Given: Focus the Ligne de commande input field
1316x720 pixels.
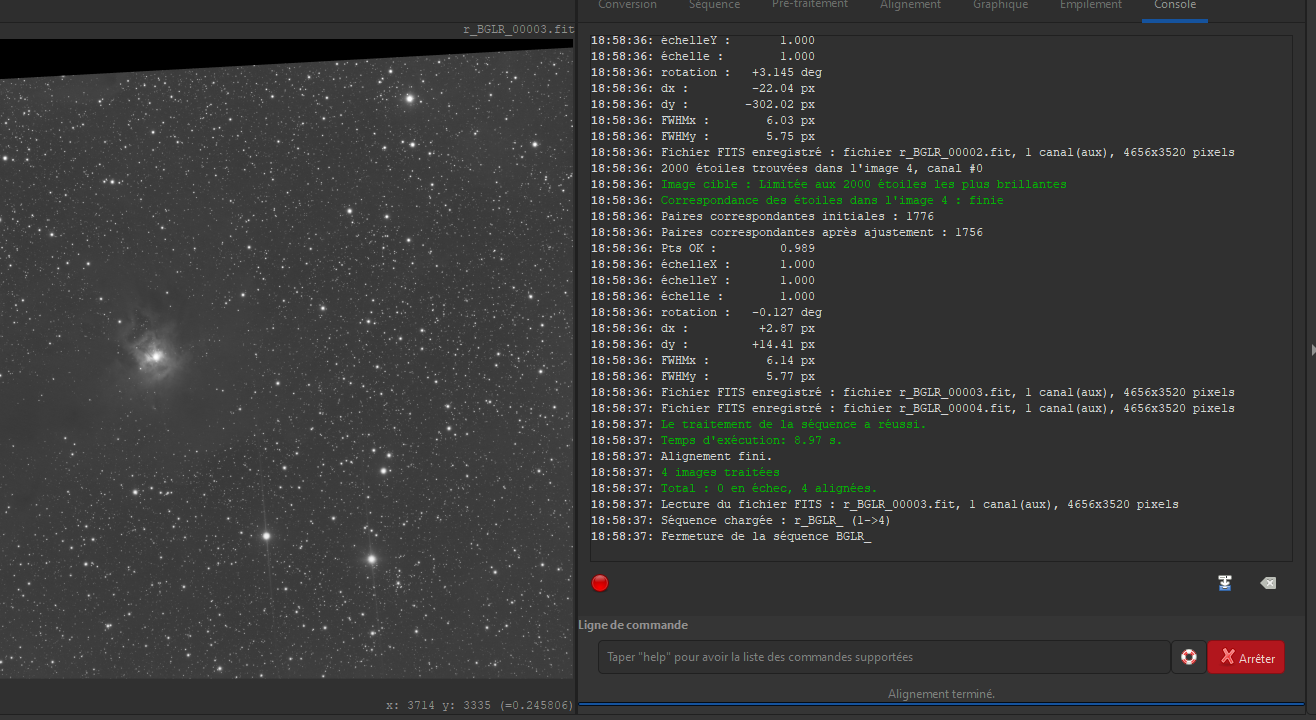Looking at the screenshot, I should (x=884, y=657).
